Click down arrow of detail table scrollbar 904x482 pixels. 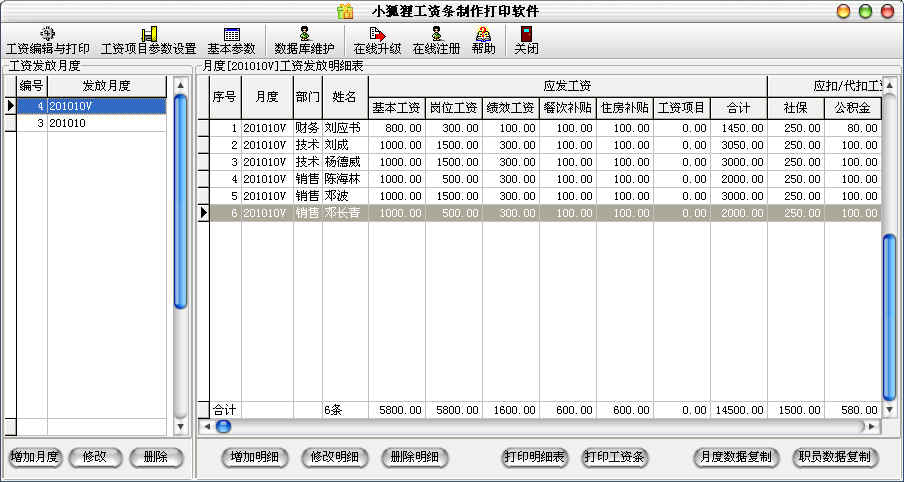pyautogui.click(x=889, y=410)
